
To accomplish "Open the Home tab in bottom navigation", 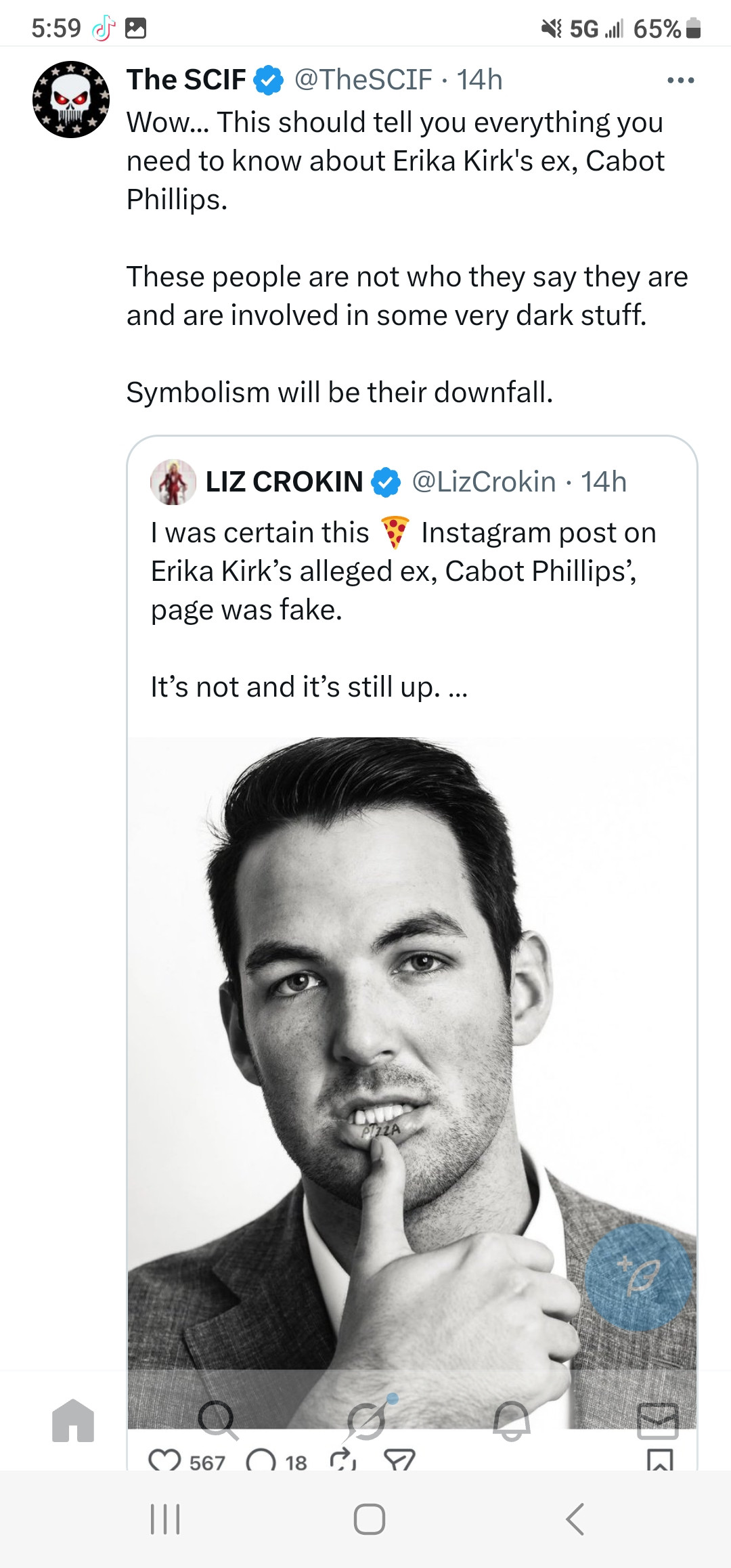I will coord(73,1420).
